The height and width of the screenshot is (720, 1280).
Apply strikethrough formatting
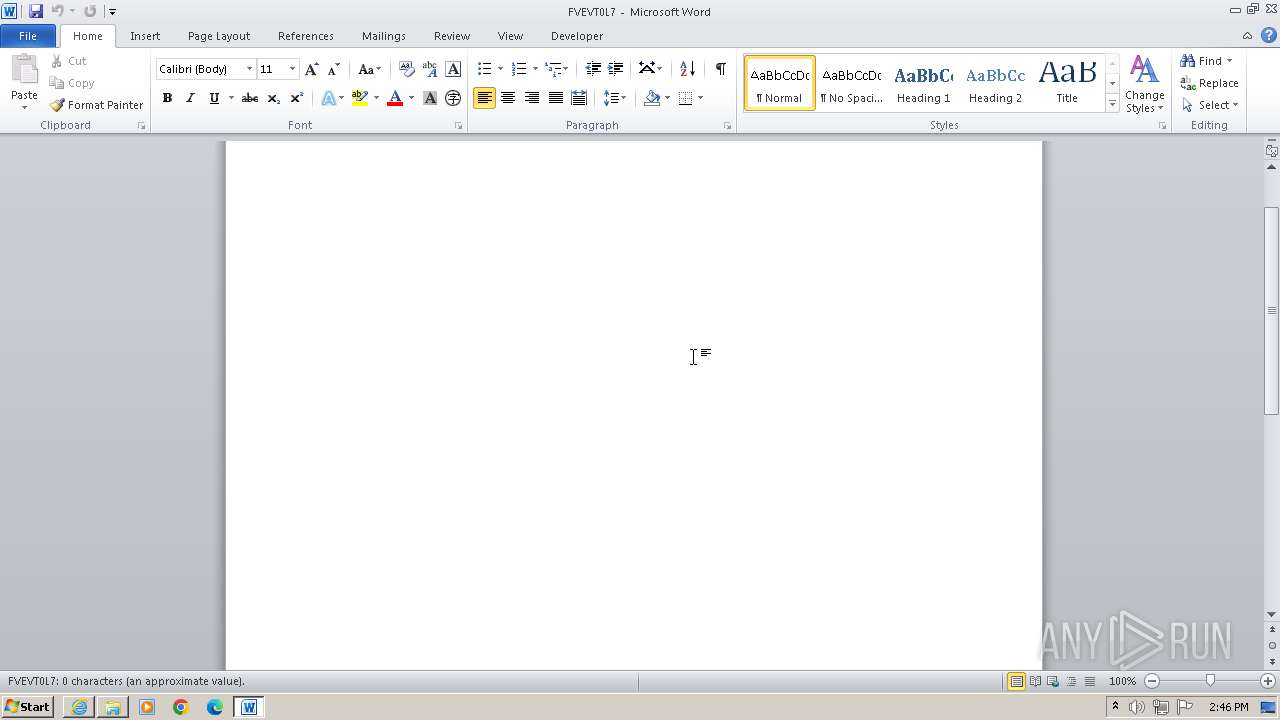click(x=250, y=98)
